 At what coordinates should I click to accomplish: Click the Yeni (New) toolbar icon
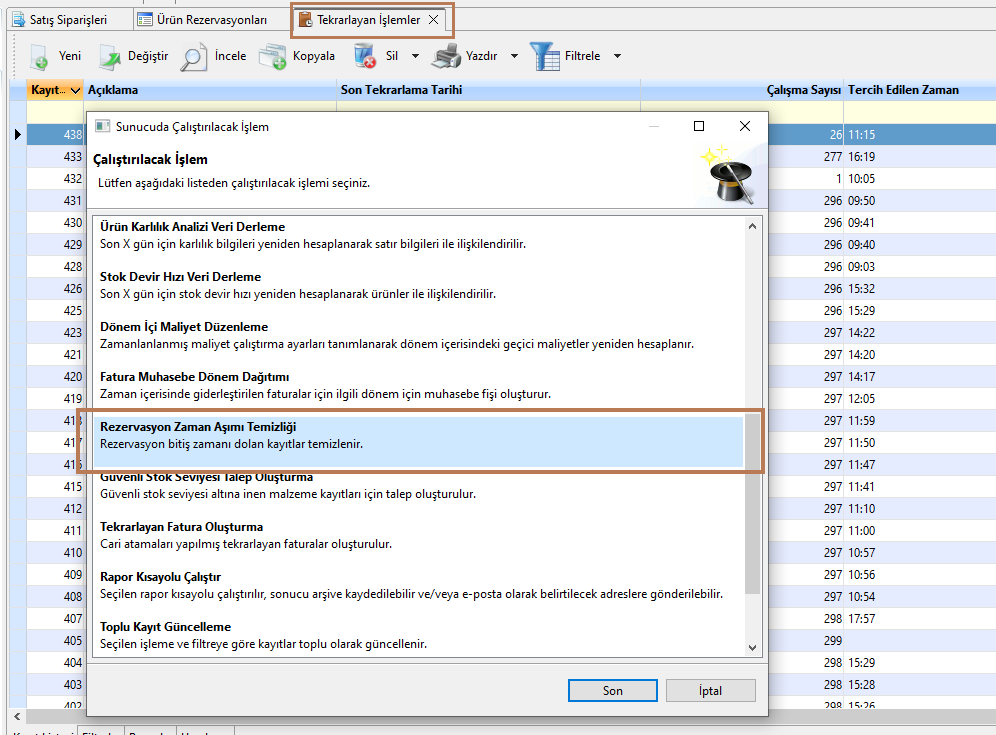coord(39,57)
